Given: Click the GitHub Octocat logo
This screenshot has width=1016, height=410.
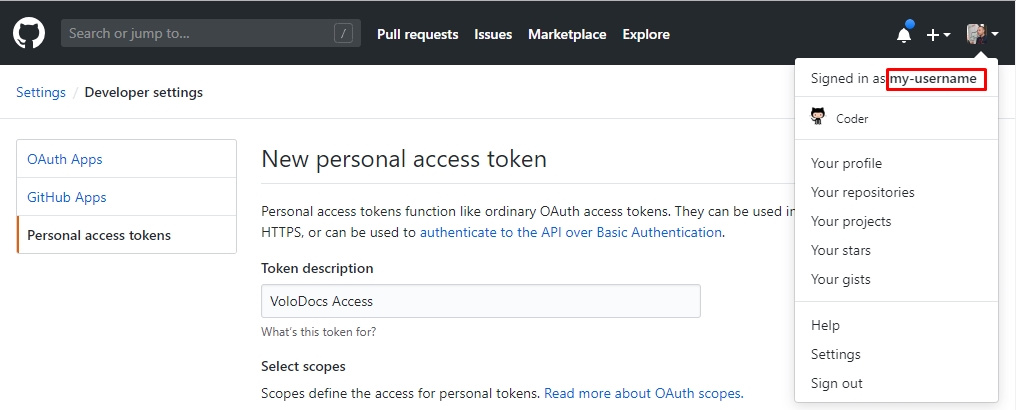Looking at the screenshot, I should click(x=29, y=34).
